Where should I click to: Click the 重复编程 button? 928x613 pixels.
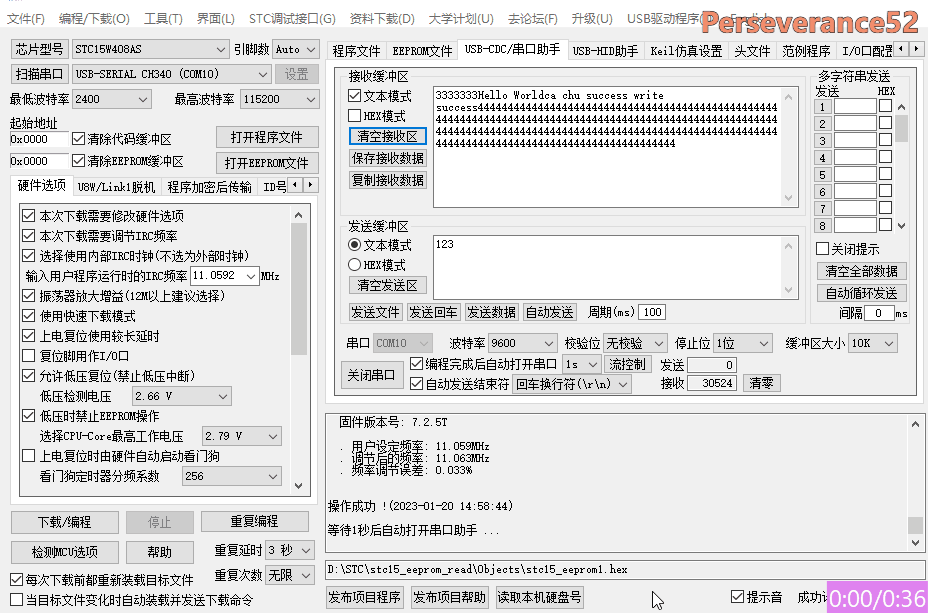[x=254, y=522]
